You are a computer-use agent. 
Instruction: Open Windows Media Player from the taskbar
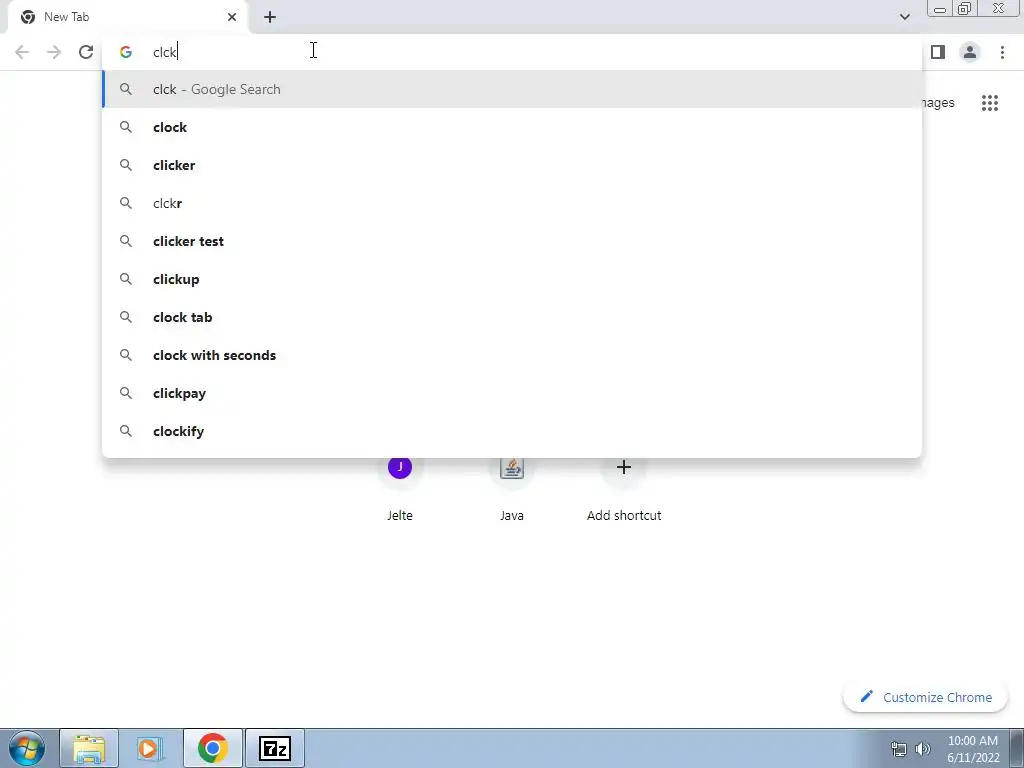click(x=150, y=748)
